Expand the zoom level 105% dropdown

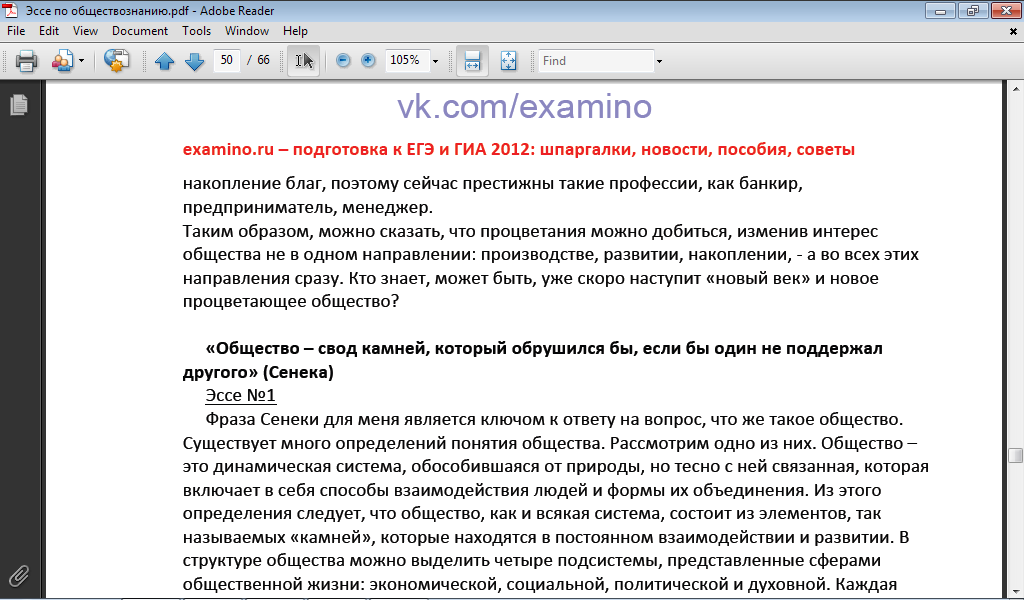tap(435, 61)
